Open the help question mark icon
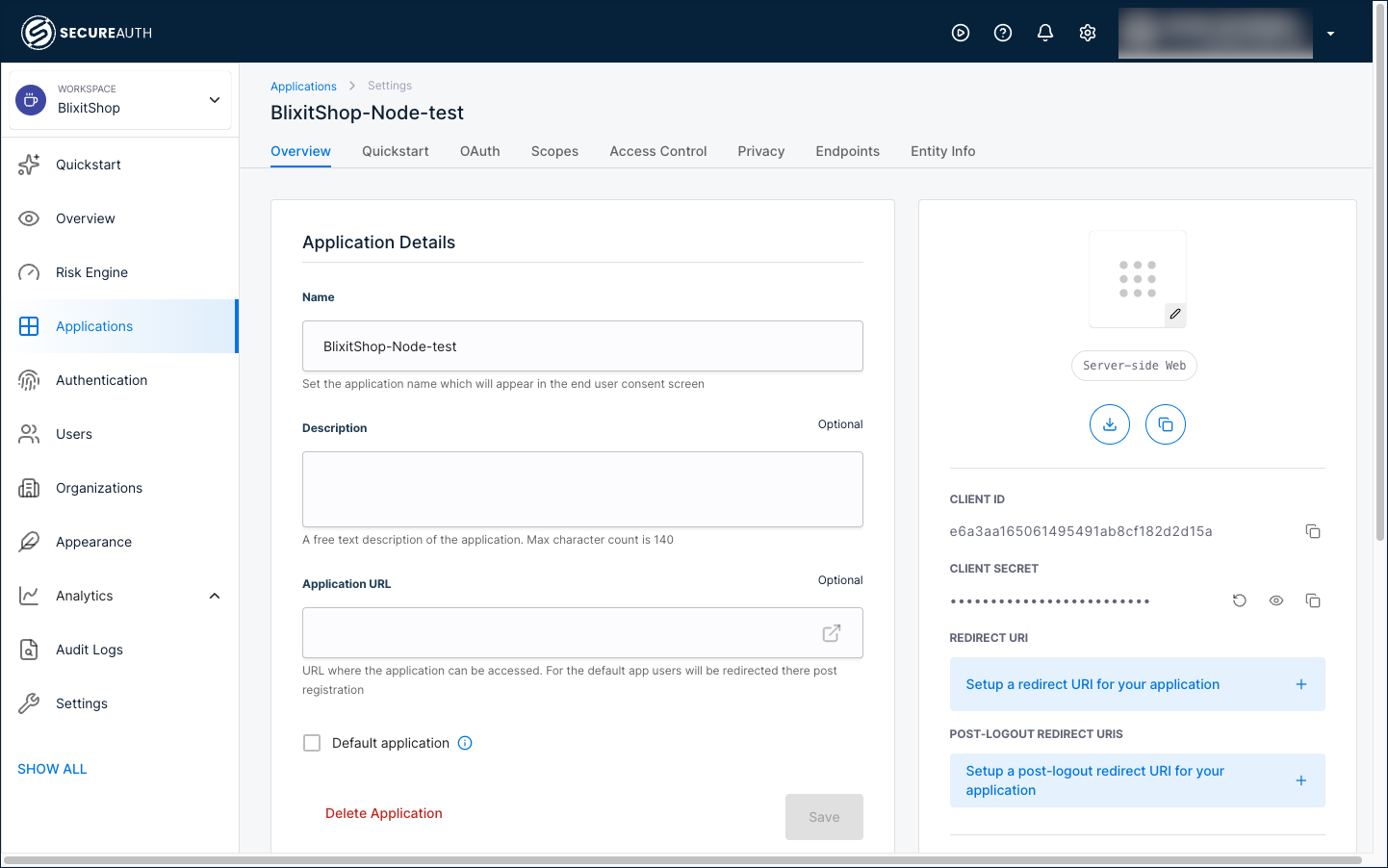Screen dimensions: 1388x868 pos(1003,33)
